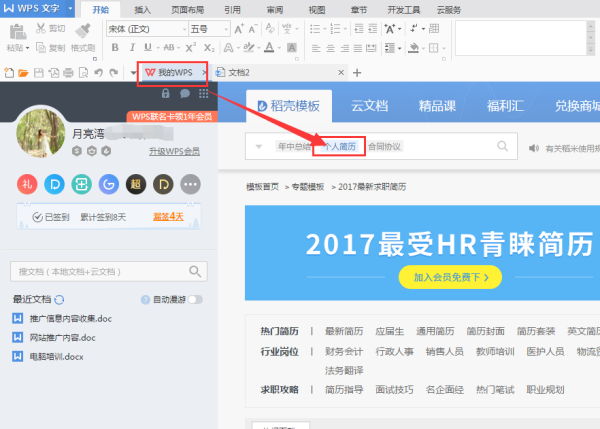
Task: Click the highlight pen color swatch
Action: coord(248,47)
